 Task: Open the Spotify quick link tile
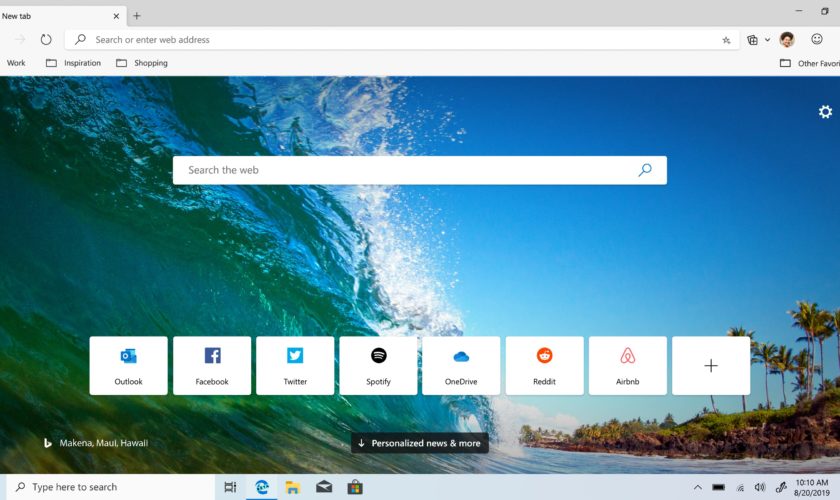click(x=378, y=365)
